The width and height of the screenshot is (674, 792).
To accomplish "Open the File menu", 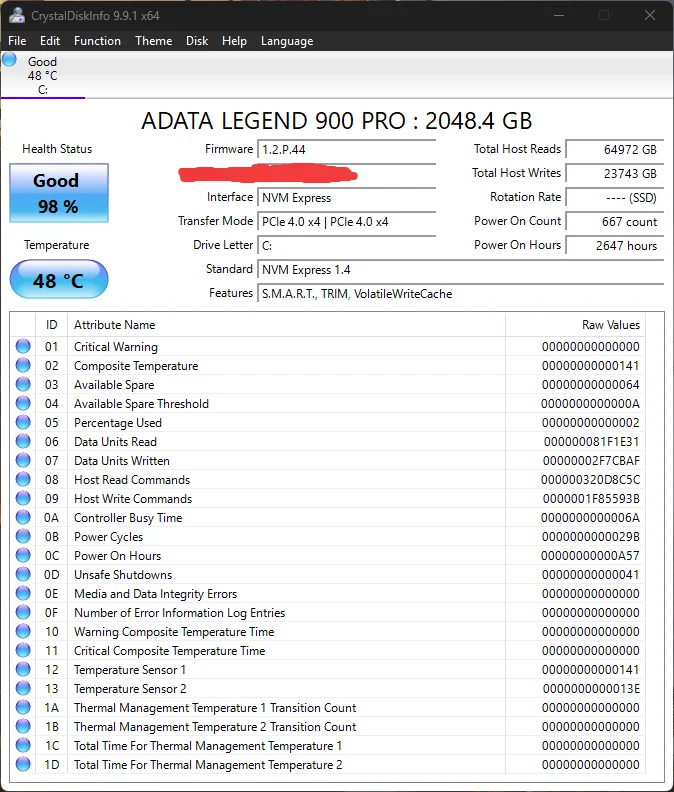I will pos(17,41).
